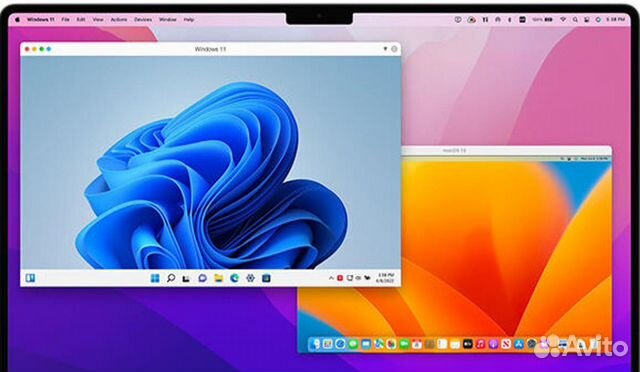Screen dimensions: 640x372
Task: Open the Chat icon in Windows taskbar
Action: 202,278
